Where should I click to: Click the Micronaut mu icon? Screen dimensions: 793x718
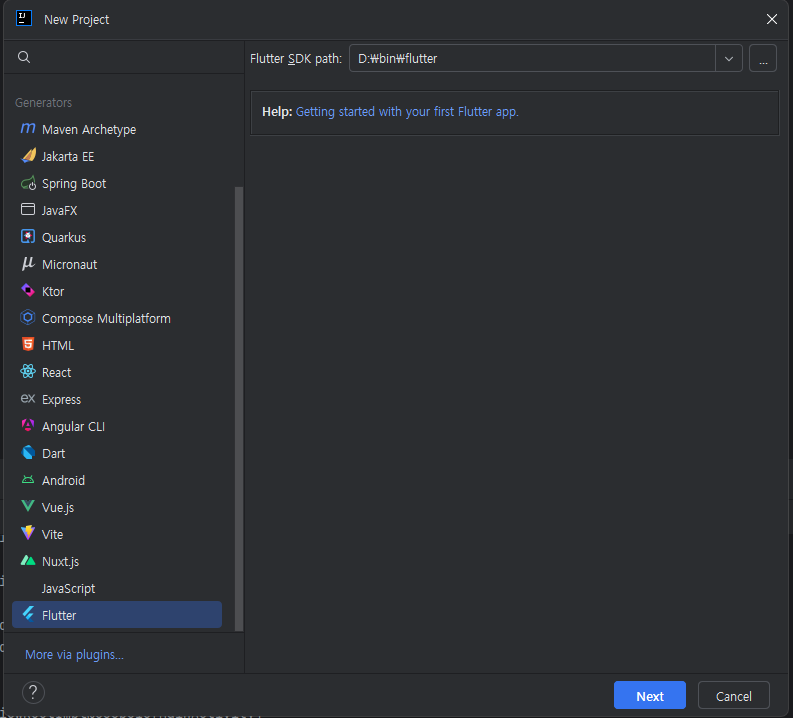(28, 263)
